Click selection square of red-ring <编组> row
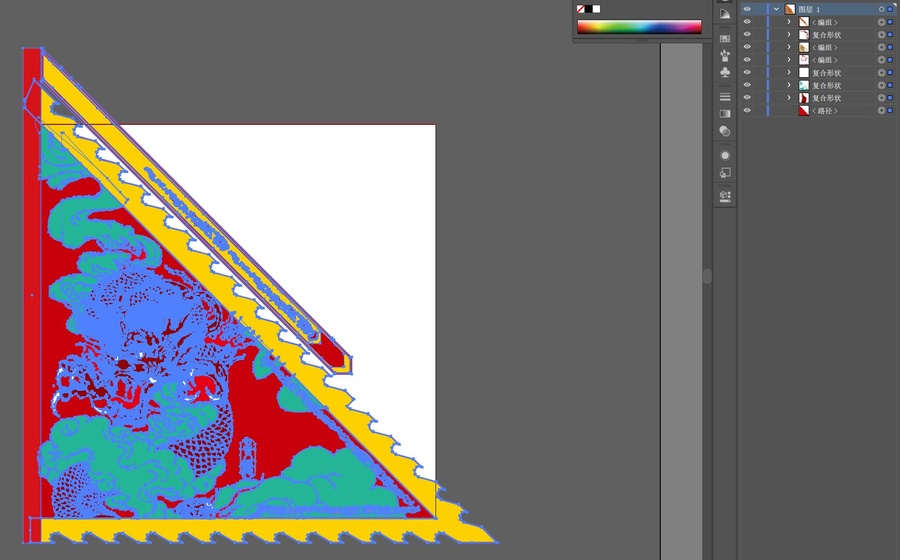This screenshot has height=560, width=900. pos(890,60)
